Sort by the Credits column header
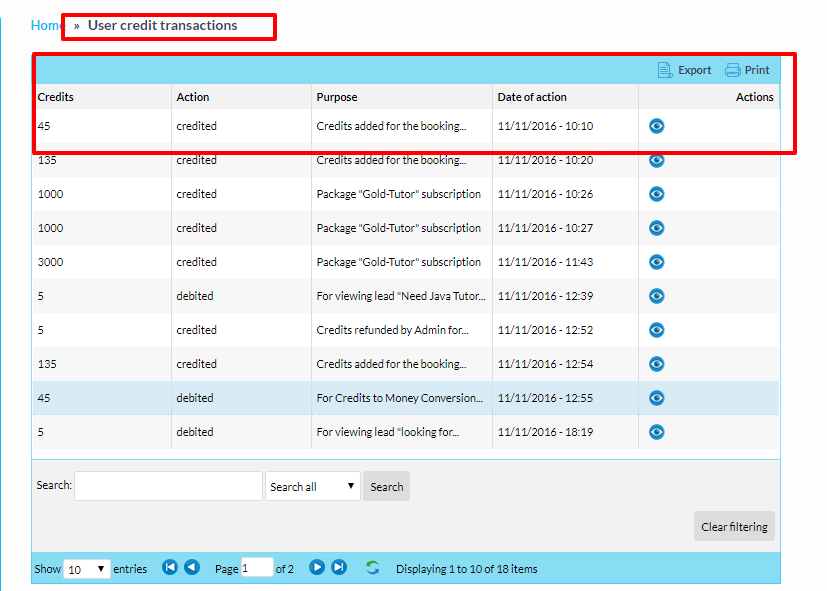Viewport: 827px width, 591px height. click(56, 97)
